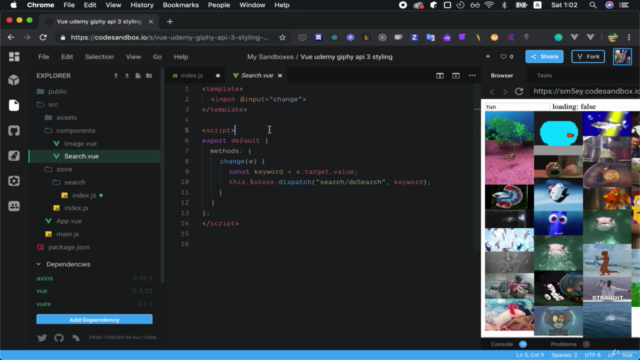
Task: Click Add Dependency button
Action: pyautogui.click(x=94, y=320)
